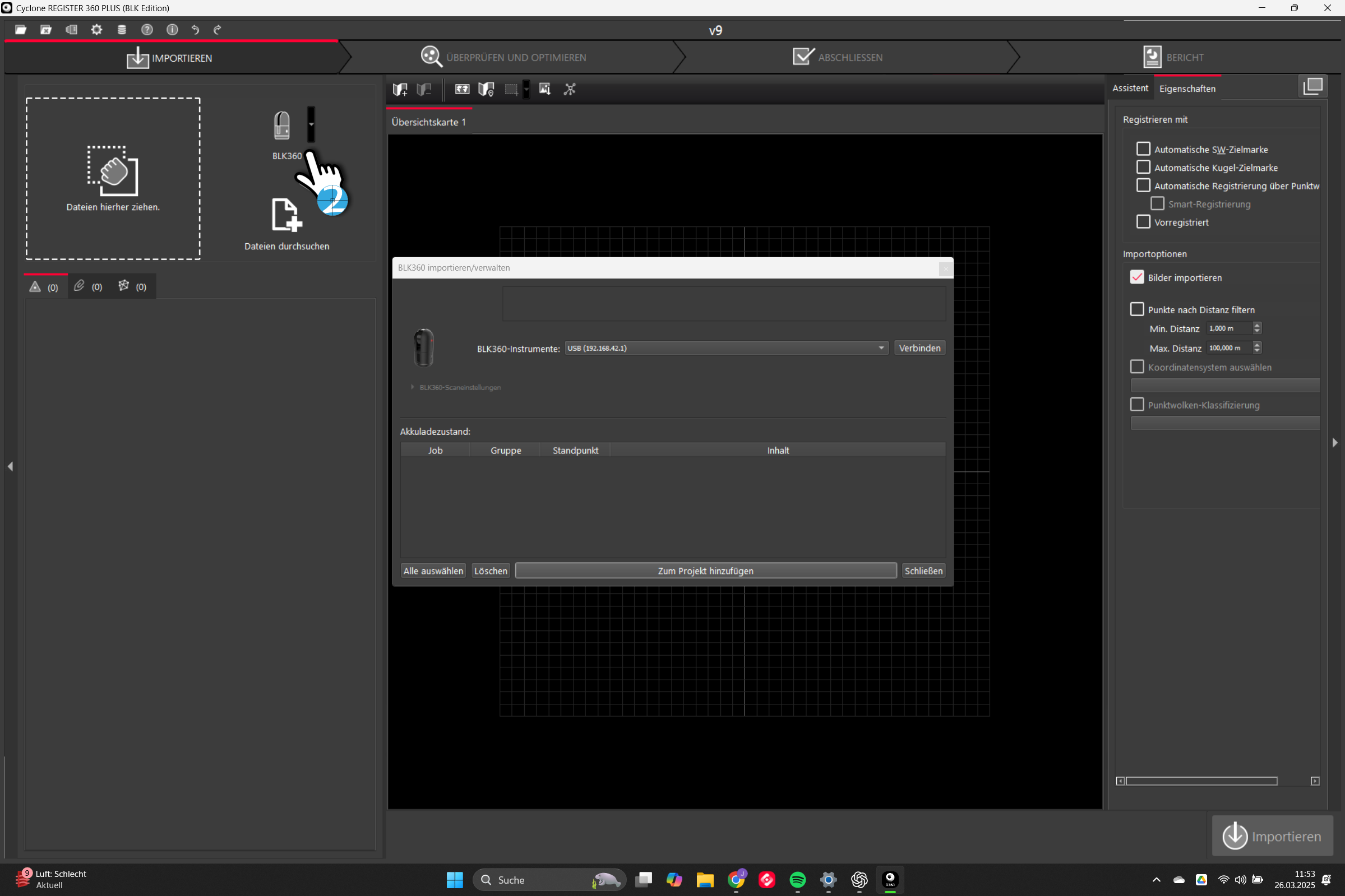Click the large Importieren button
The image size is (1345, 896).
pyautogui.click(x=1273, y=836)
